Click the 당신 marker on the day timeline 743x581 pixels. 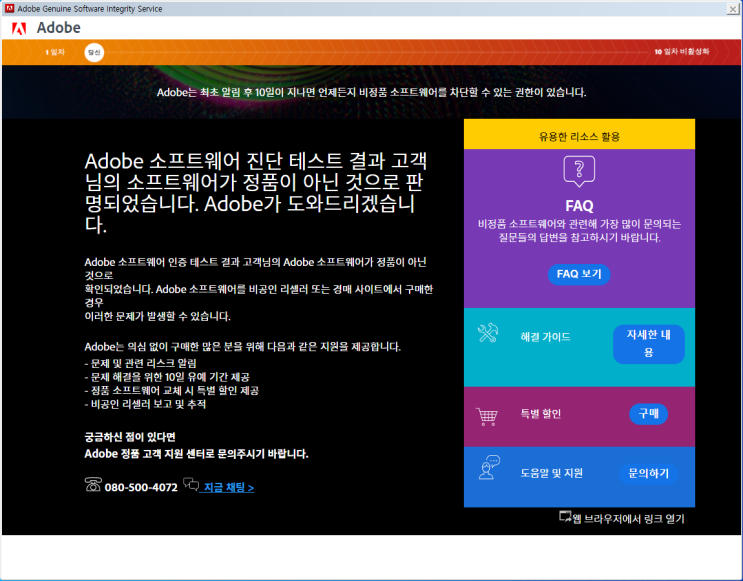[94, 52]
